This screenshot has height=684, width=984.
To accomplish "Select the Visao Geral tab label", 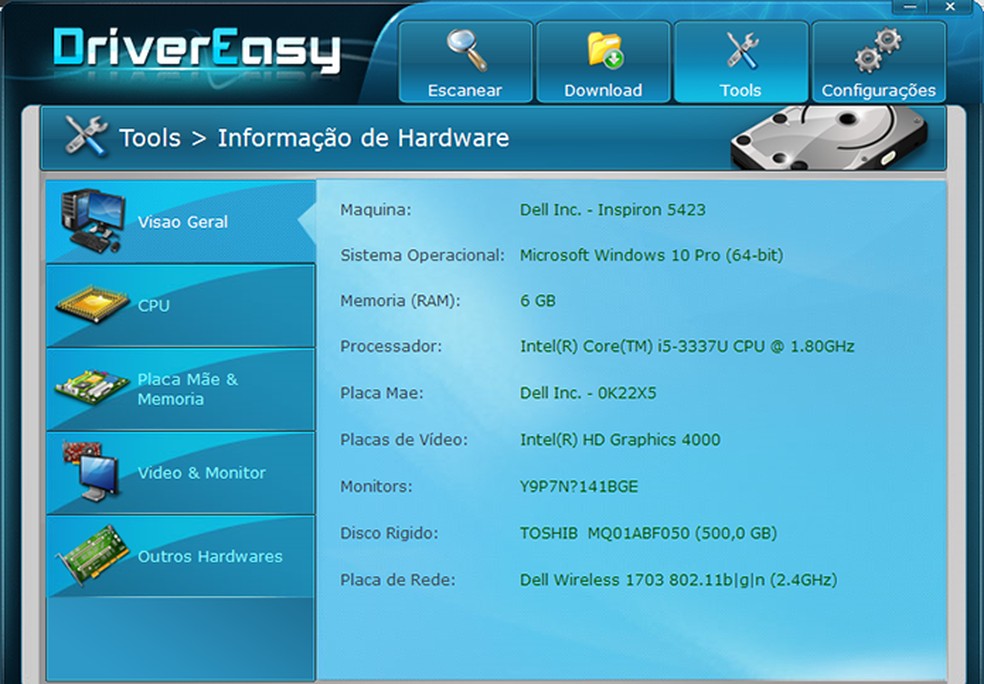I will click(183, 222).
